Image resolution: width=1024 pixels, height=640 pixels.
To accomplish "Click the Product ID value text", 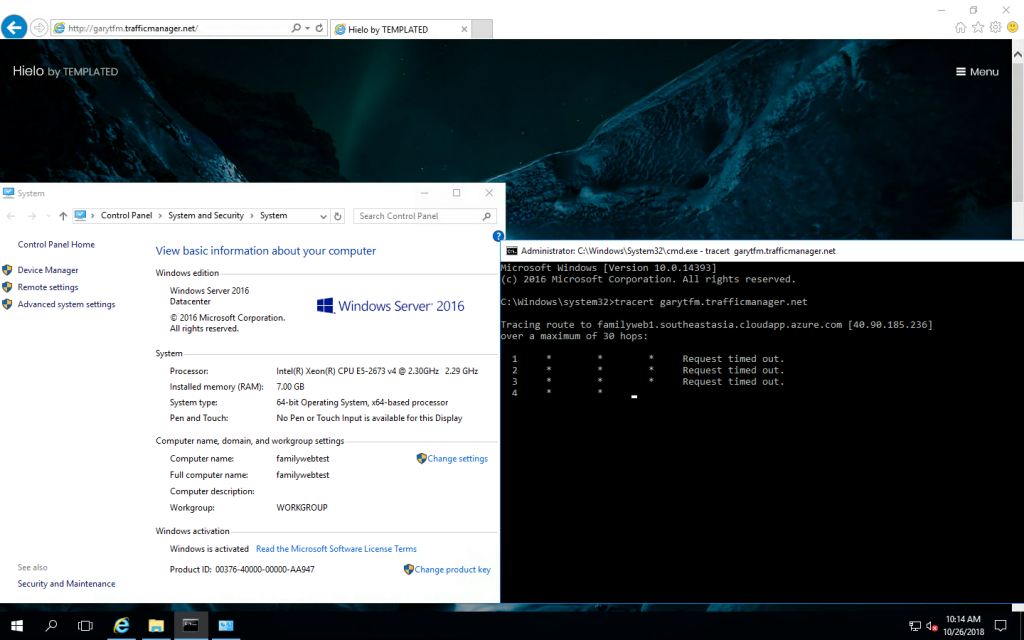I will [264, 569].
